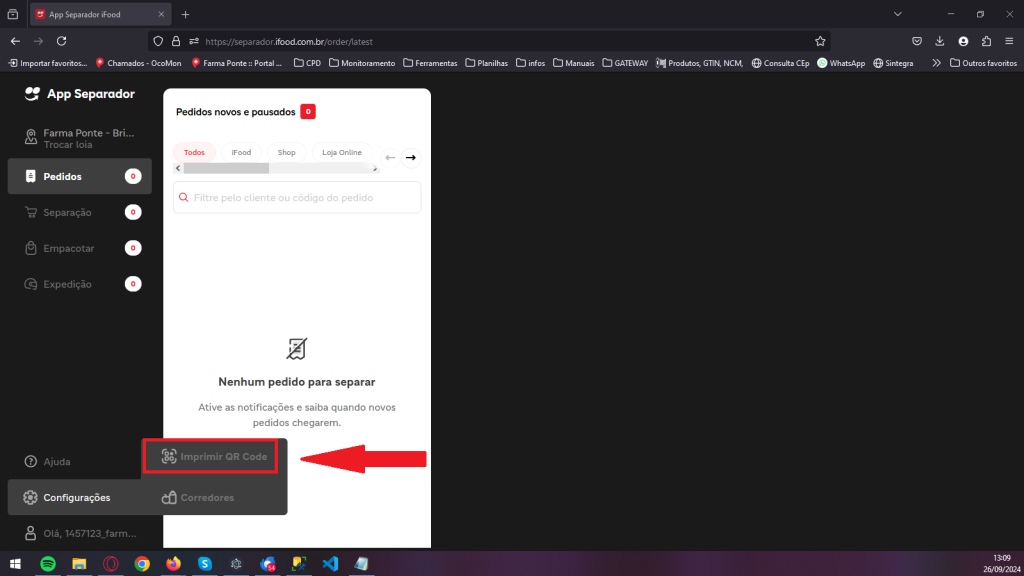The image size is (1024, 576).
Task: Open Skype from the taskbar
Action: (x=204, y=564)
